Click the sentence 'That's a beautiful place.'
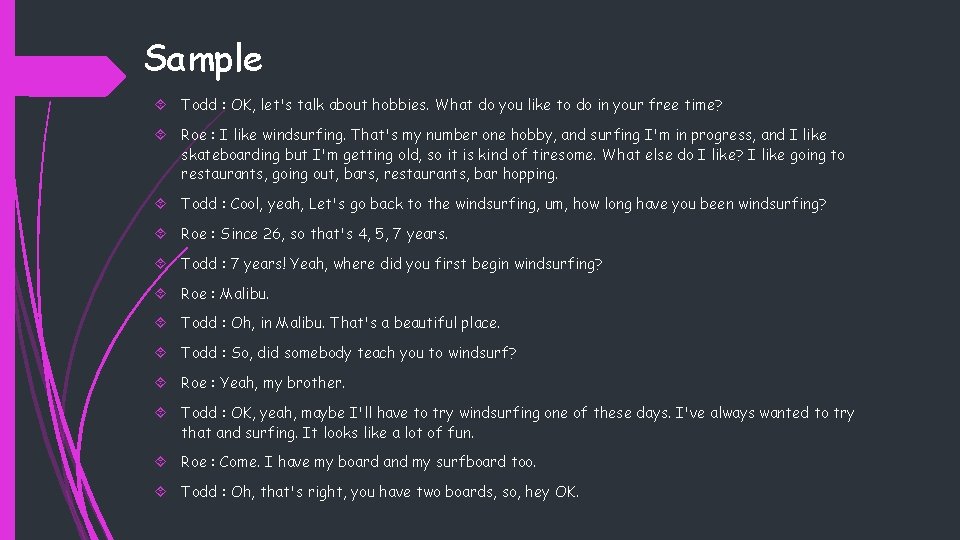The width and height of the screenshot is (960, 540). [415, 323]
